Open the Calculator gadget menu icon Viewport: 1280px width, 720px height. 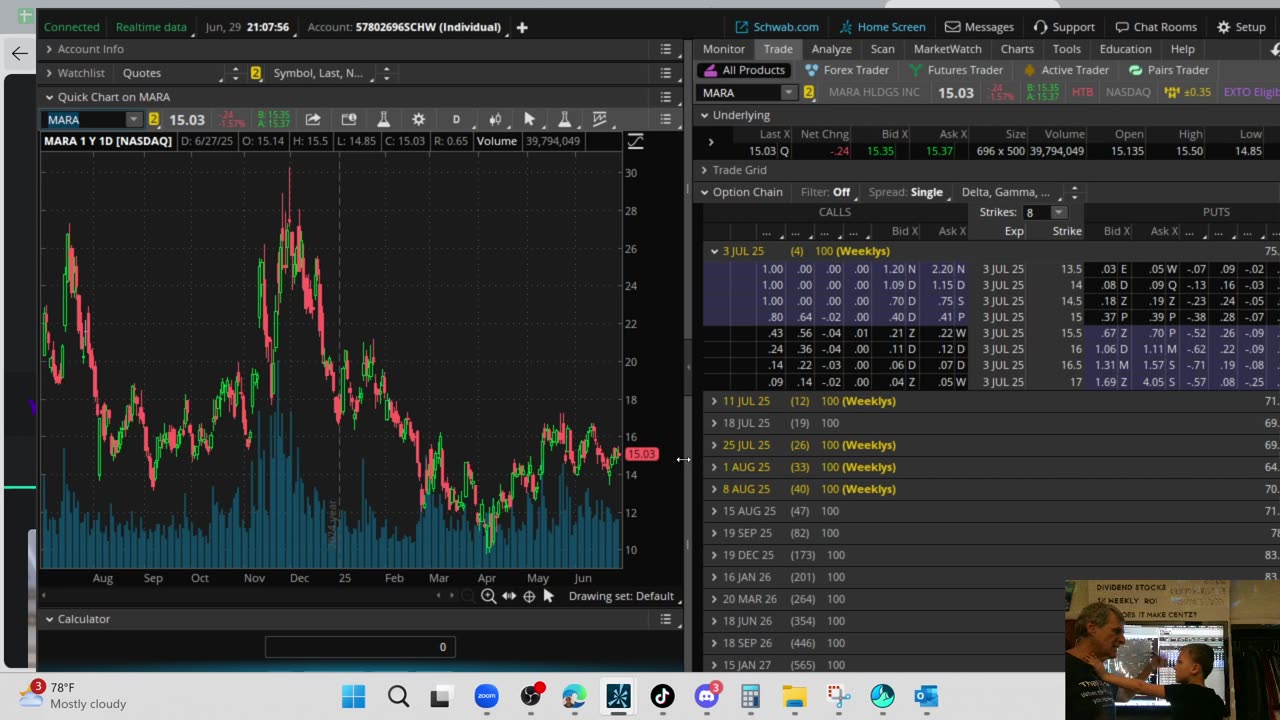click(666, 619)
